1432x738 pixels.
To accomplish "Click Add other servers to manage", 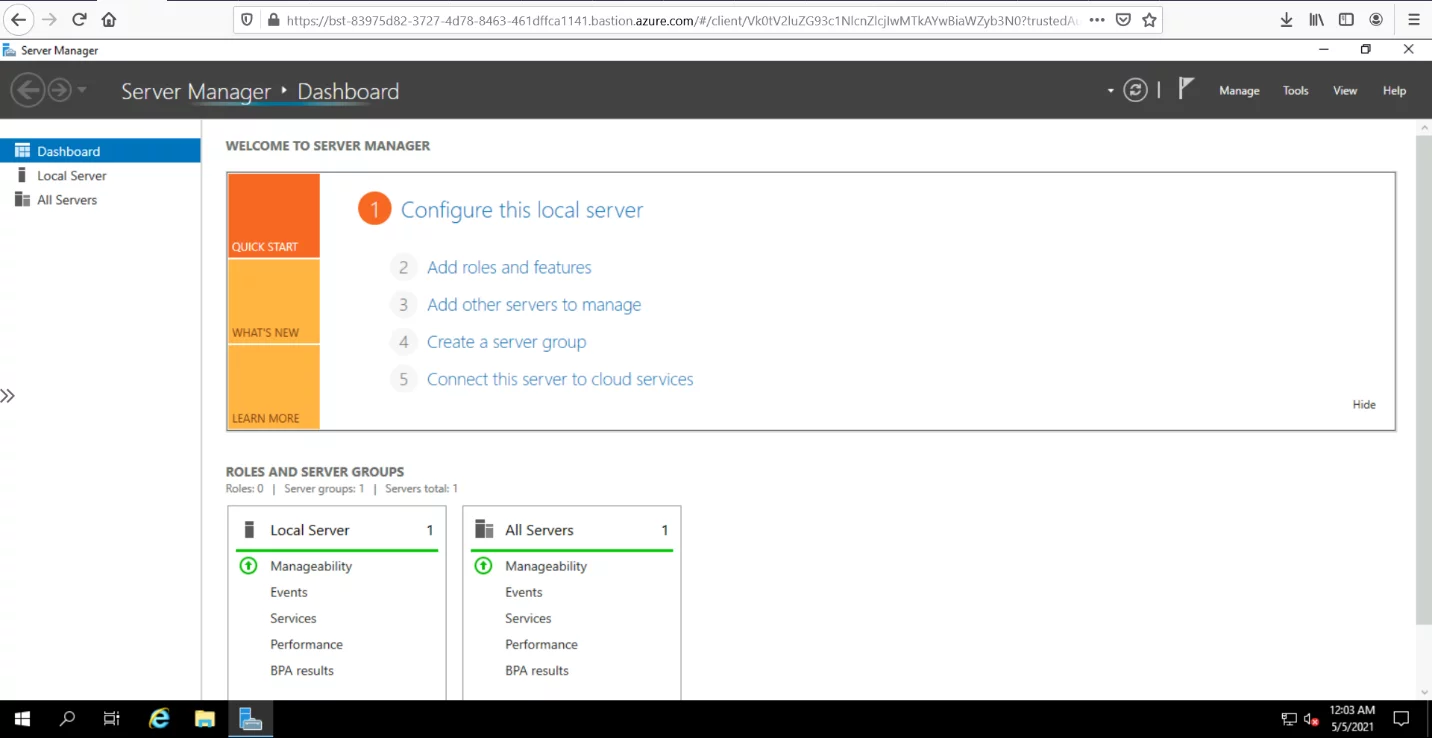I will [x=534, y=304].
